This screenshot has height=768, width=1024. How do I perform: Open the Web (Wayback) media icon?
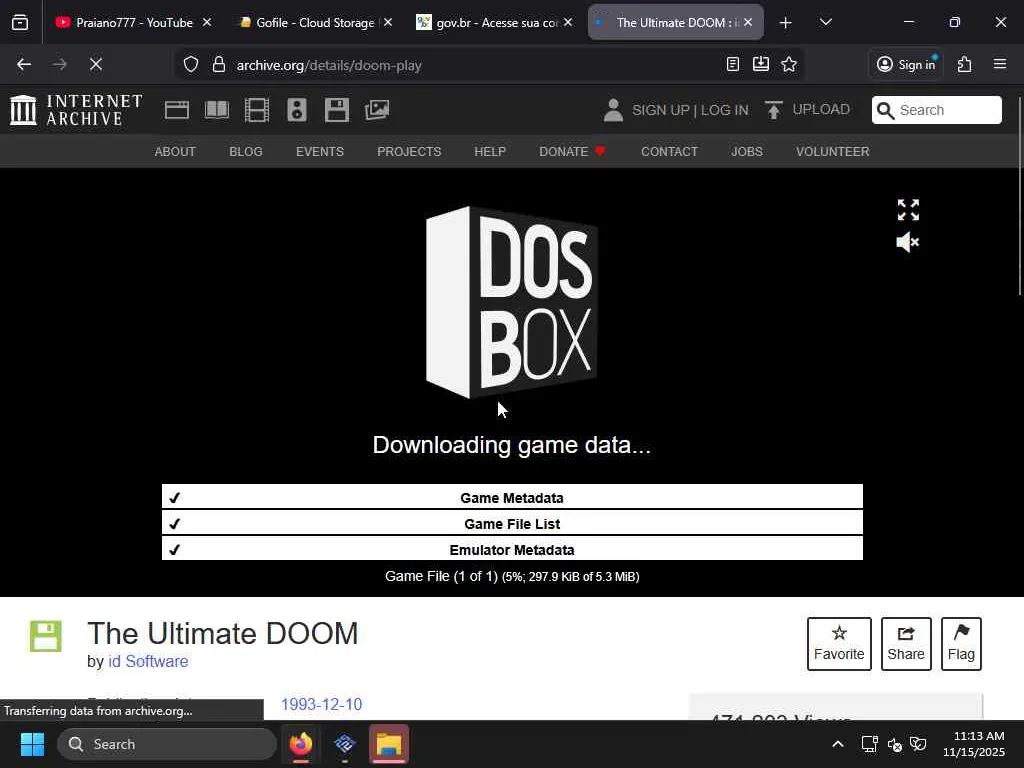point(176,110)
